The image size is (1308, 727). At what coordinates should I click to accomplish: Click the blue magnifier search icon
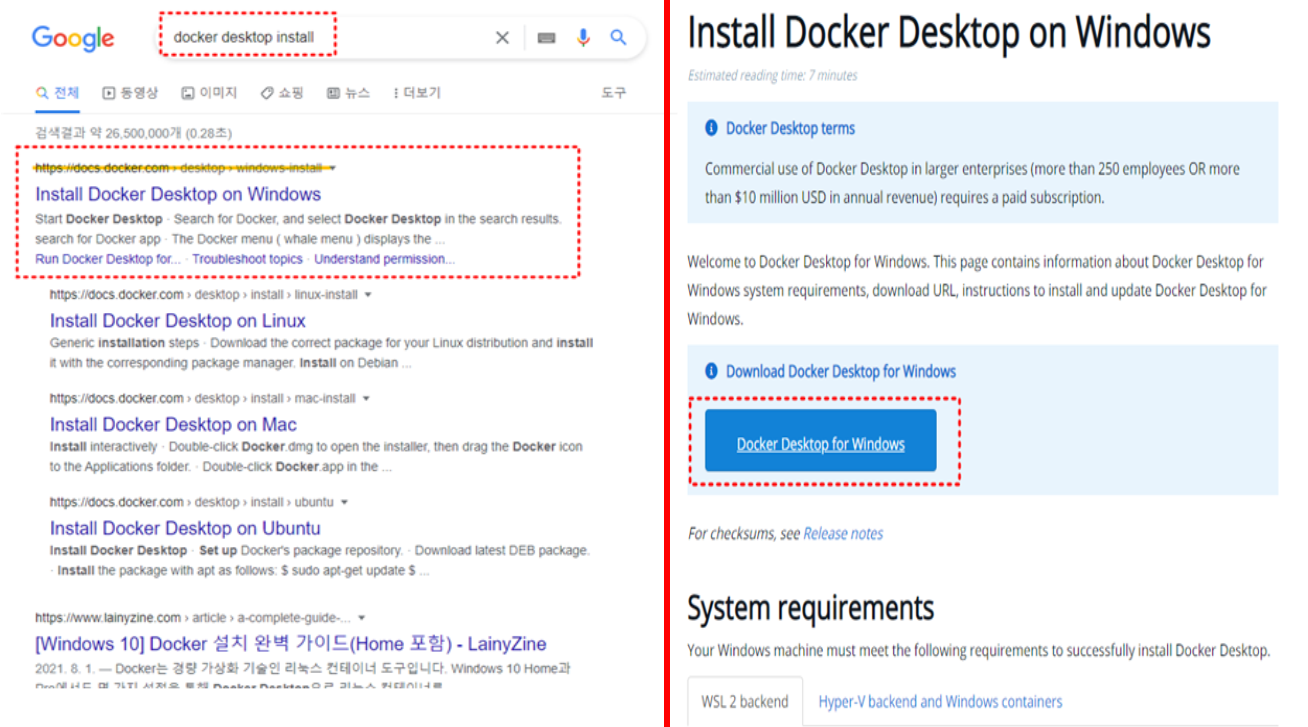619,37
